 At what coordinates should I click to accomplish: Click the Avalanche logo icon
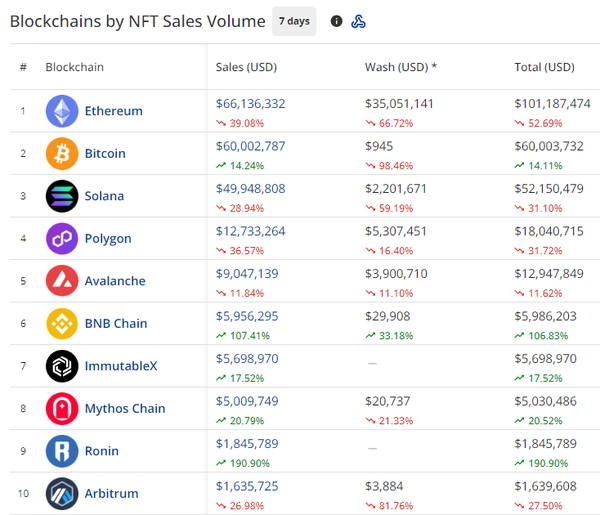[62, 281]
